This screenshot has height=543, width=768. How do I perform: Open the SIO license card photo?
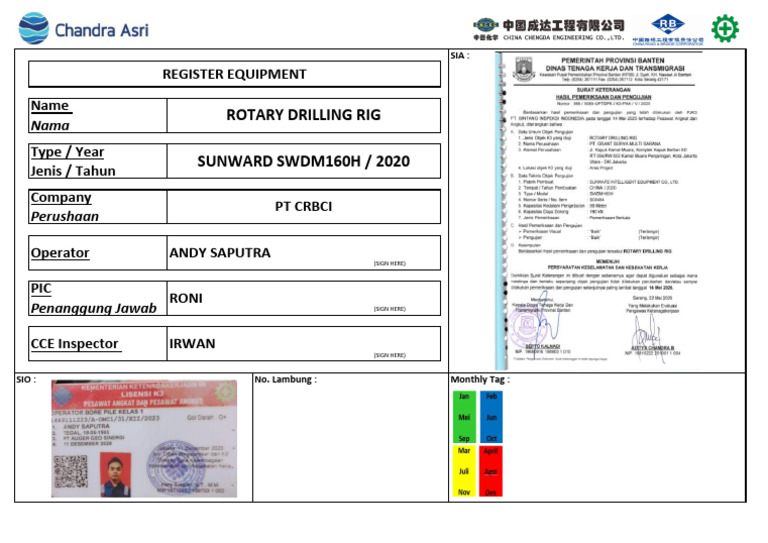click(144, 439)
